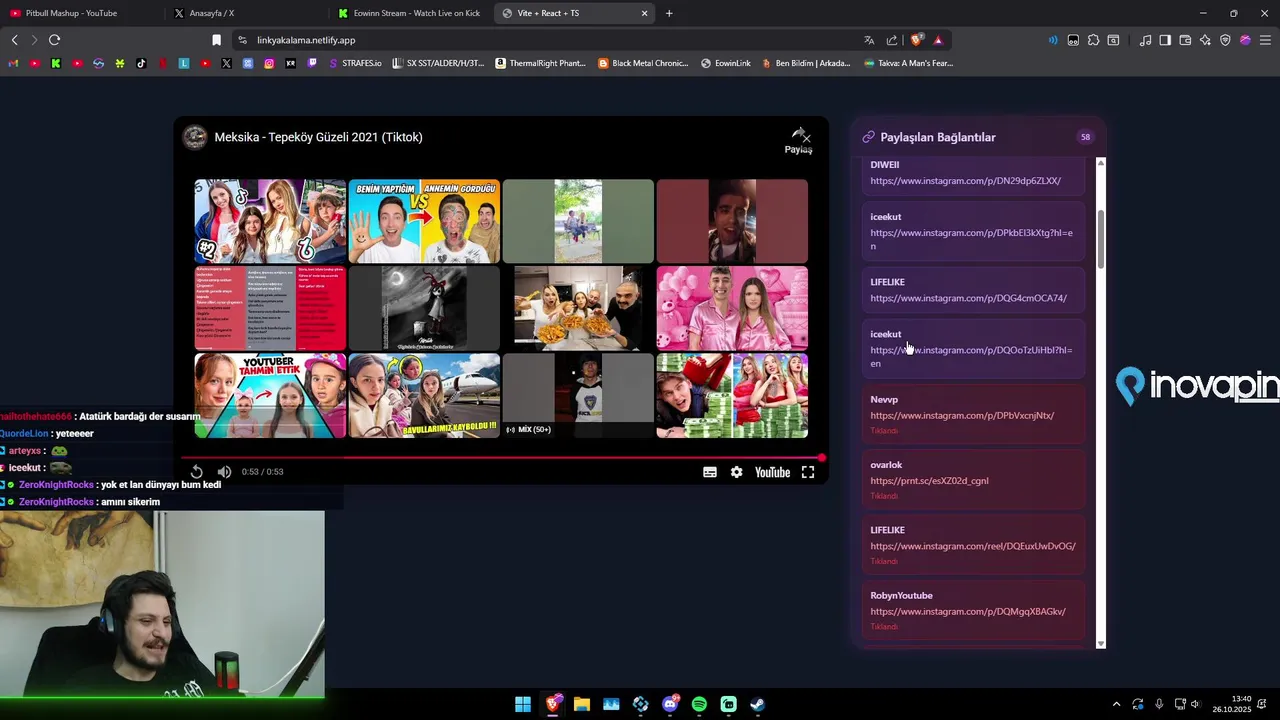1280x720 pixels.
Task: Click the video progress bar end handle
Action: (822, 458)
